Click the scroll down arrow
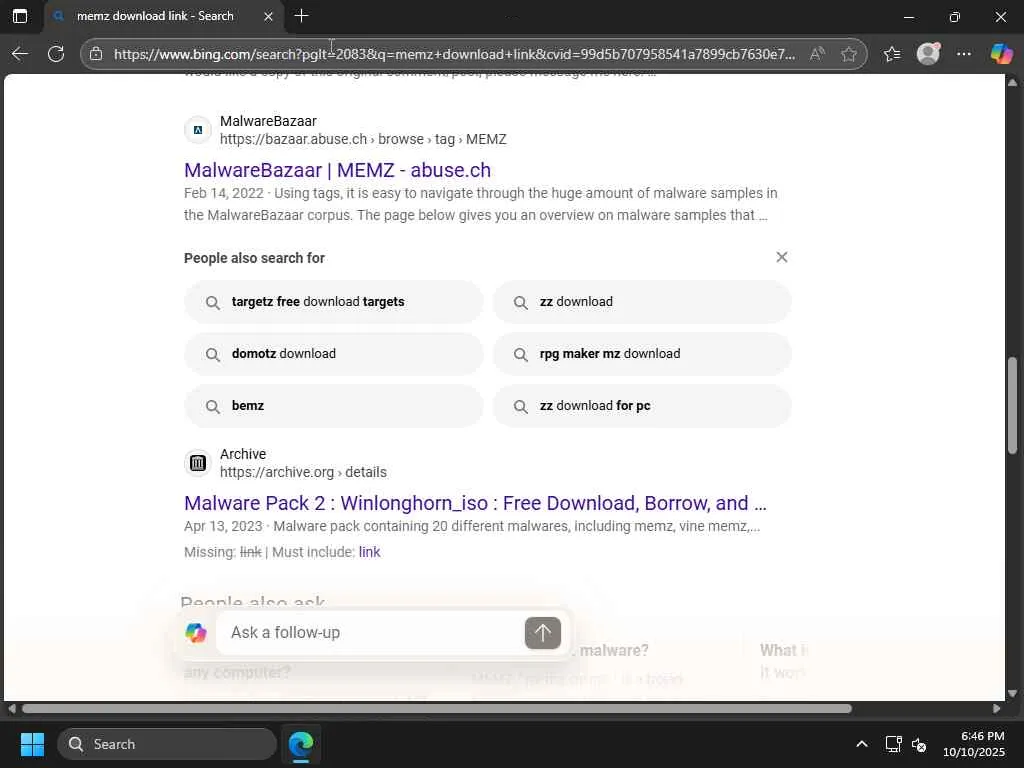Viewport: 1024px width, 768px height. click(1012, 694)
